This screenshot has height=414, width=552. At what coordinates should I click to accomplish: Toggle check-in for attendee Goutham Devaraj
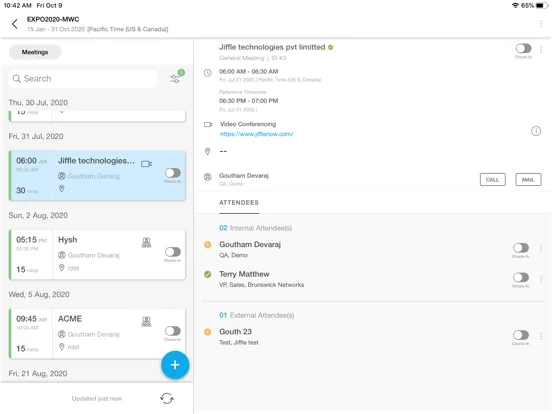click(521, 248)
